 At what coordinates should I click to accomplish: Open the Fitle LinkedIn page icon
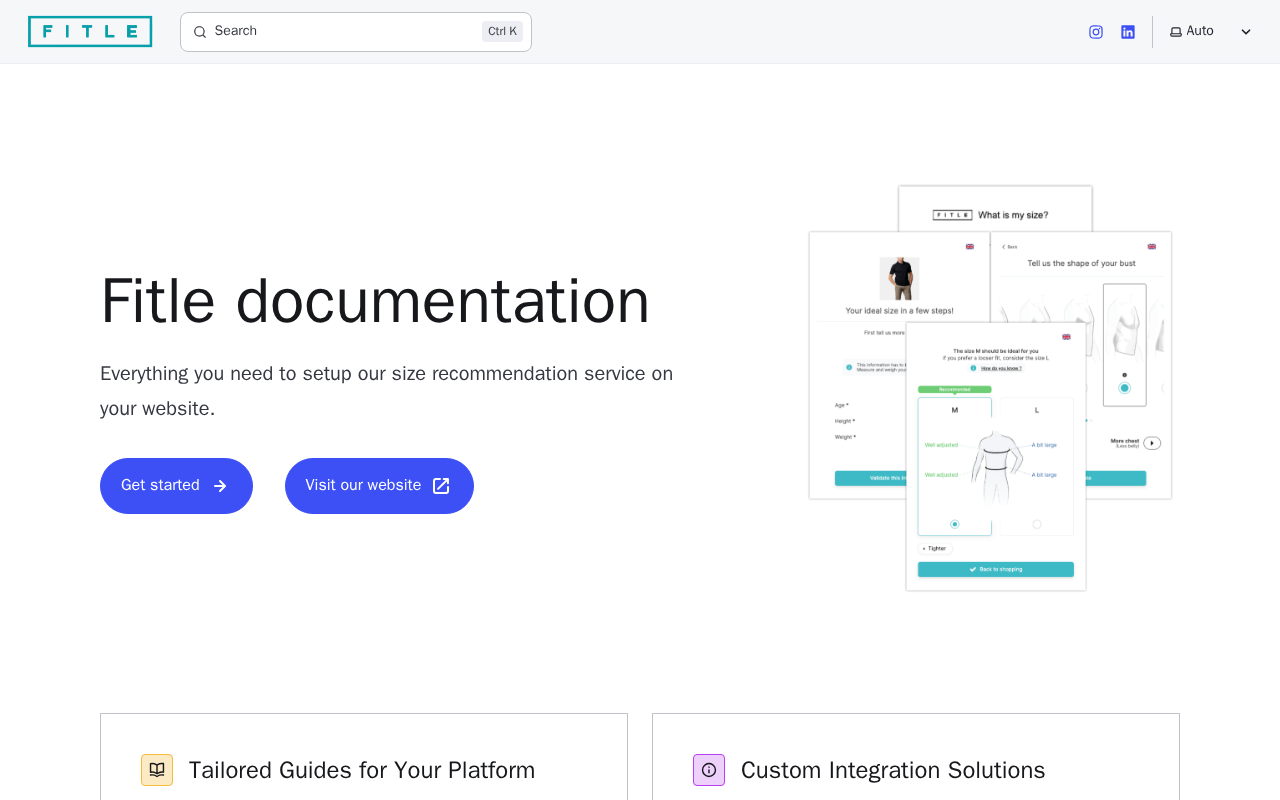pyautogui.click(x=1128, y=32)
